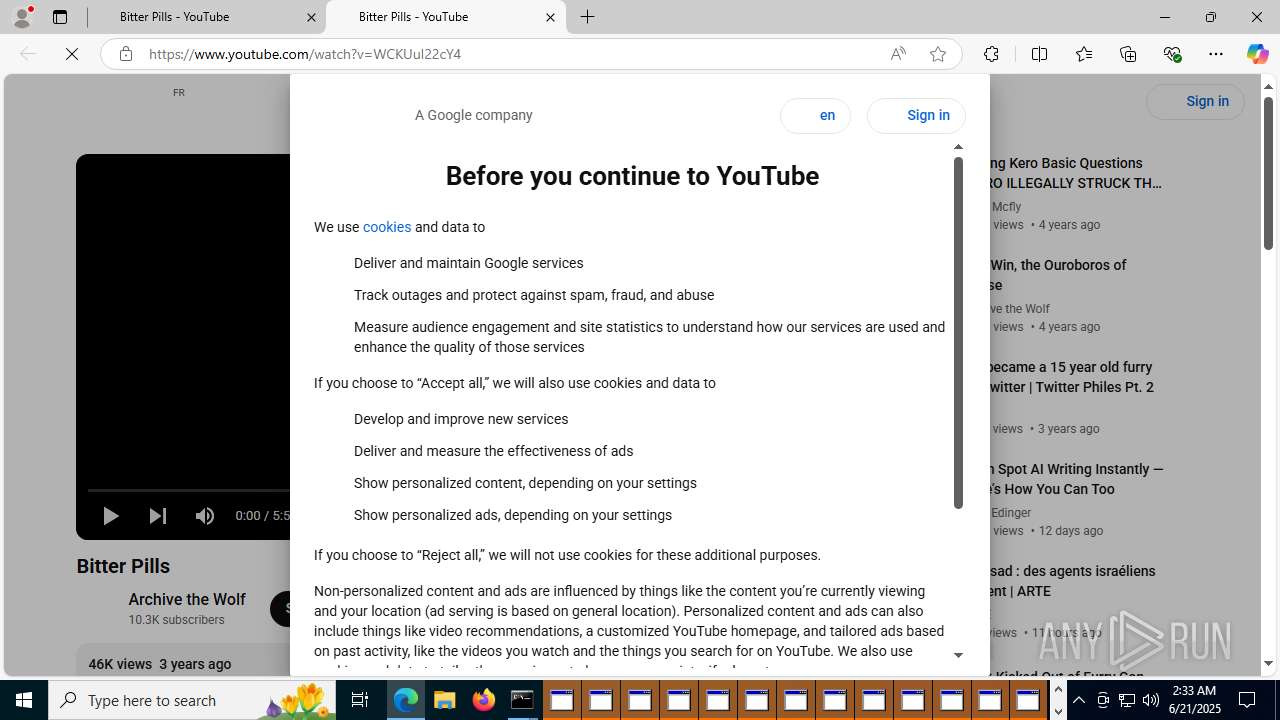
Task: Add this page to favorites
Action: pyautogui.click(x=938, y=54)
